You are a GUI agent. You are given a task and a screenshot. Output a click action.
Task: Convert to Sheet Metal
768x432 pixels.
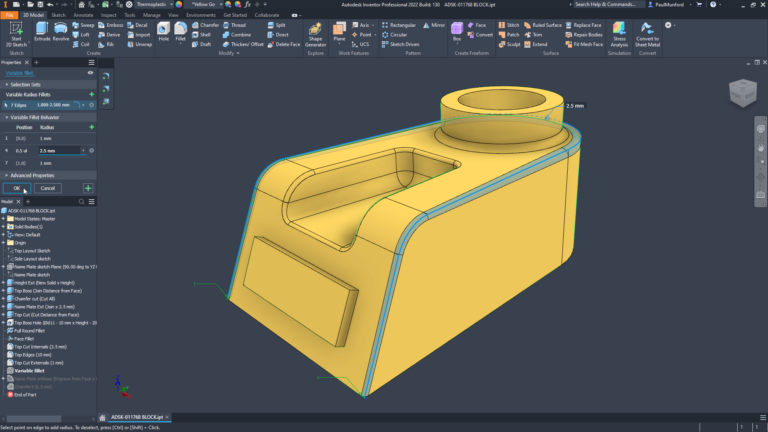648,34
